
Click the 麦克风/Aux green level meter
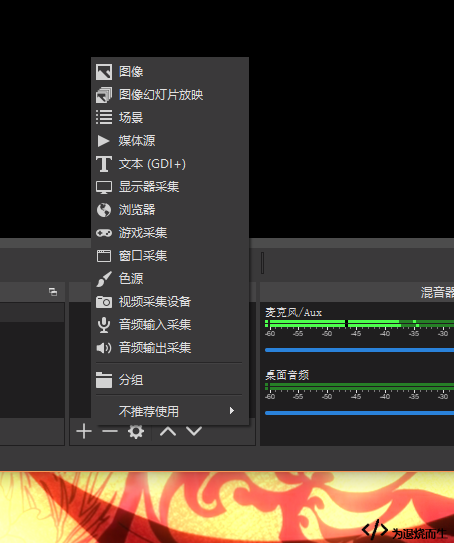[359, 324]
